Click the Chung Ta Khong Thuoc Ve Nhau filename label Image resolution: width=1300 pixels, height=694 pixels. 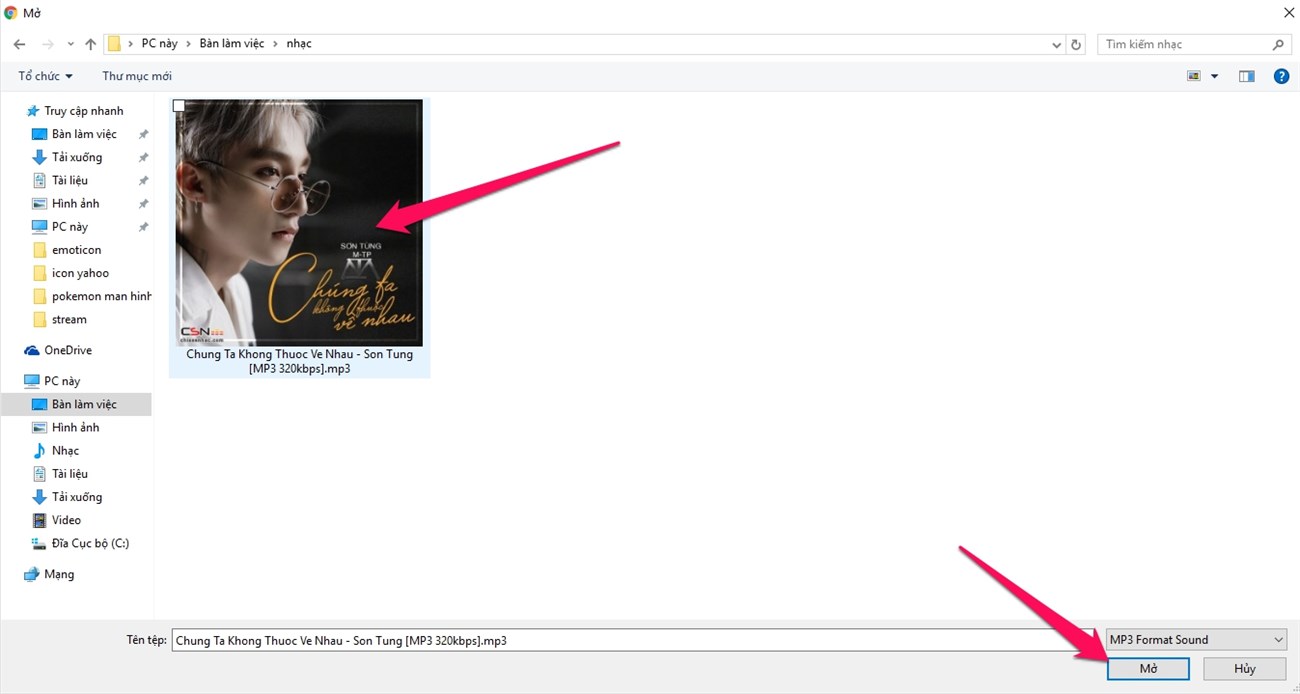coord(299,361)
